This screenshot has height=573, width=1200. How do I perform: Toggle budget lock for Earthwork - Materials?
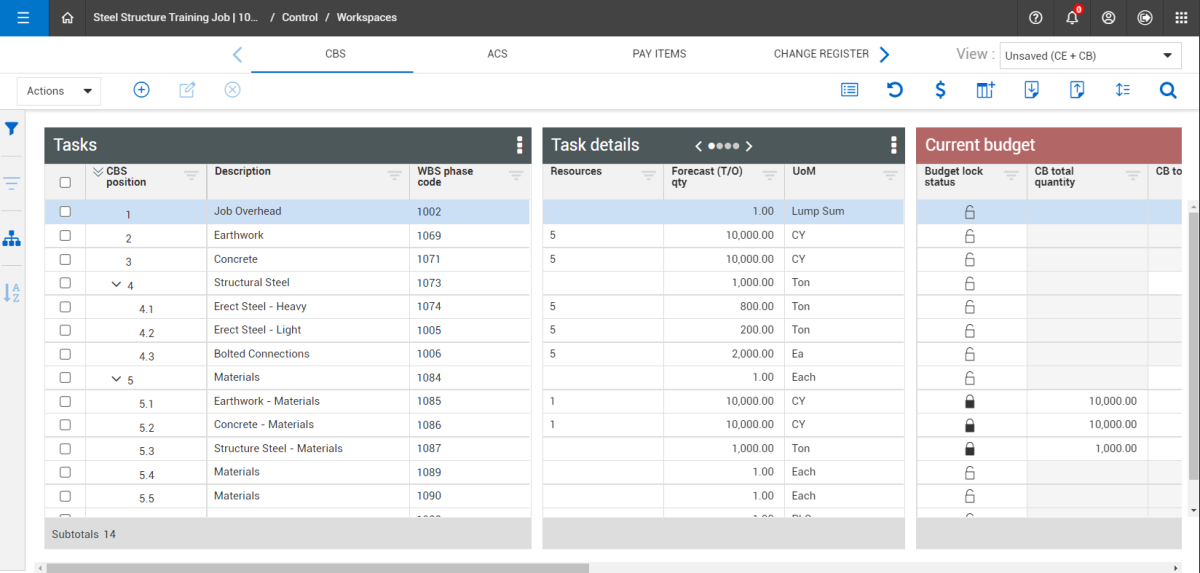pos(969,401)
